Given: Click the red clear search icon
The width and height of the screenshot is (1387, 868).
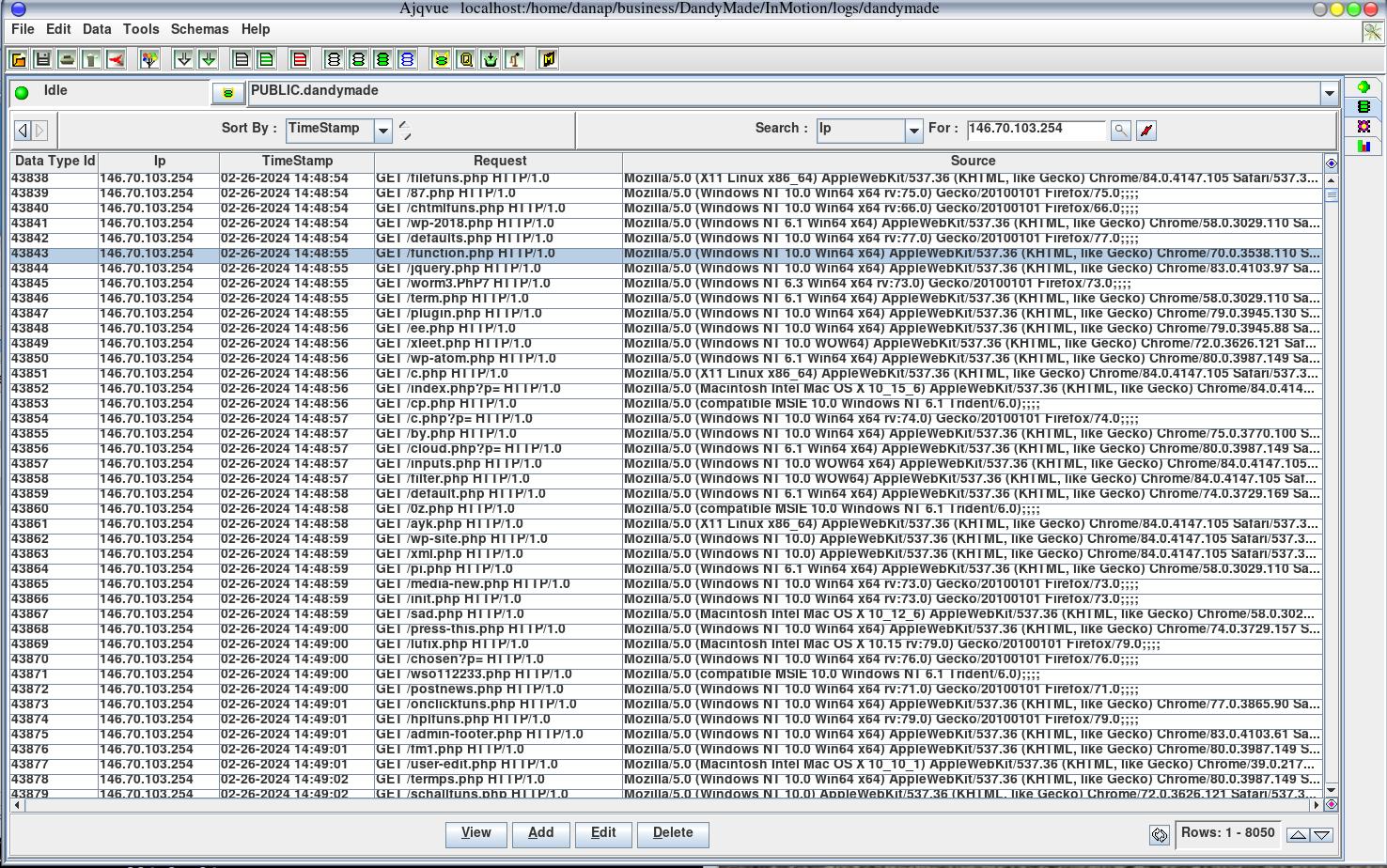Looking at the screenshot, I should click(1145, 131).
